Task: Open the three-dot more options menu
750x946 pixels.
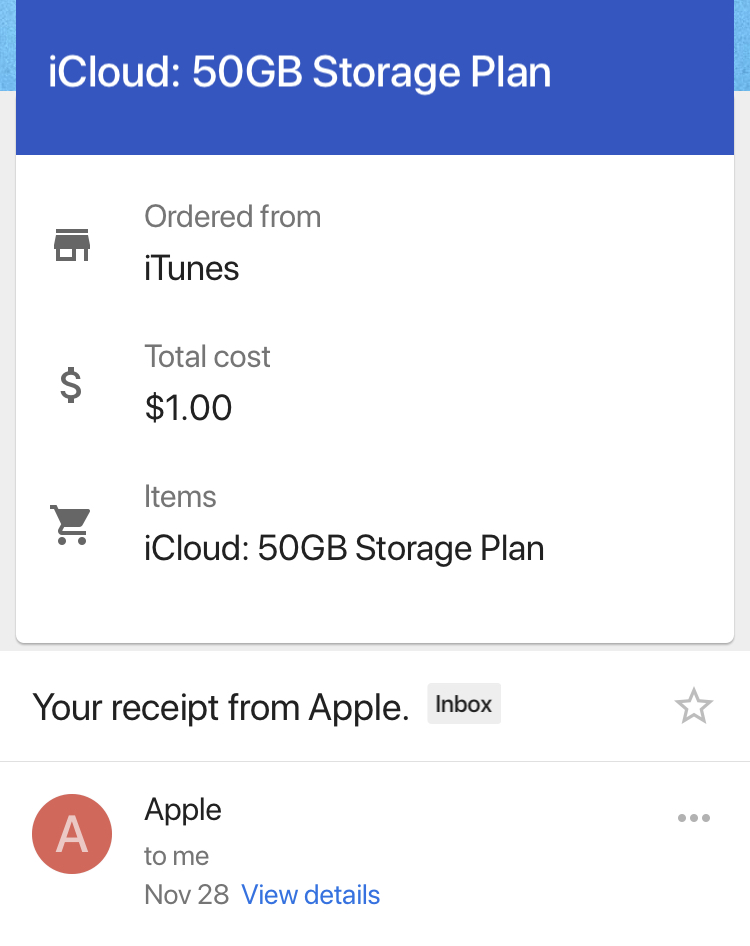Action: 693,818
